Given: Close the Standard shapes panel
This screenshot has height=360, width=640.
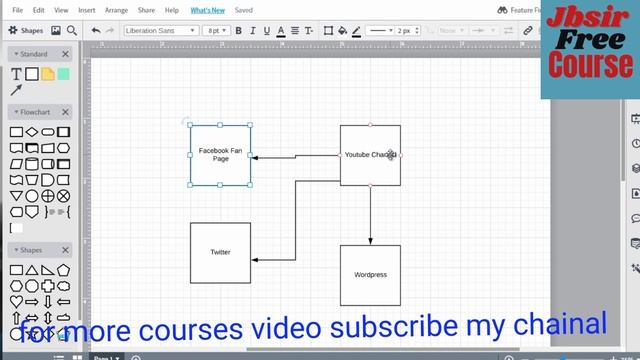Looking at the screenshot, I should pos(65,54).
